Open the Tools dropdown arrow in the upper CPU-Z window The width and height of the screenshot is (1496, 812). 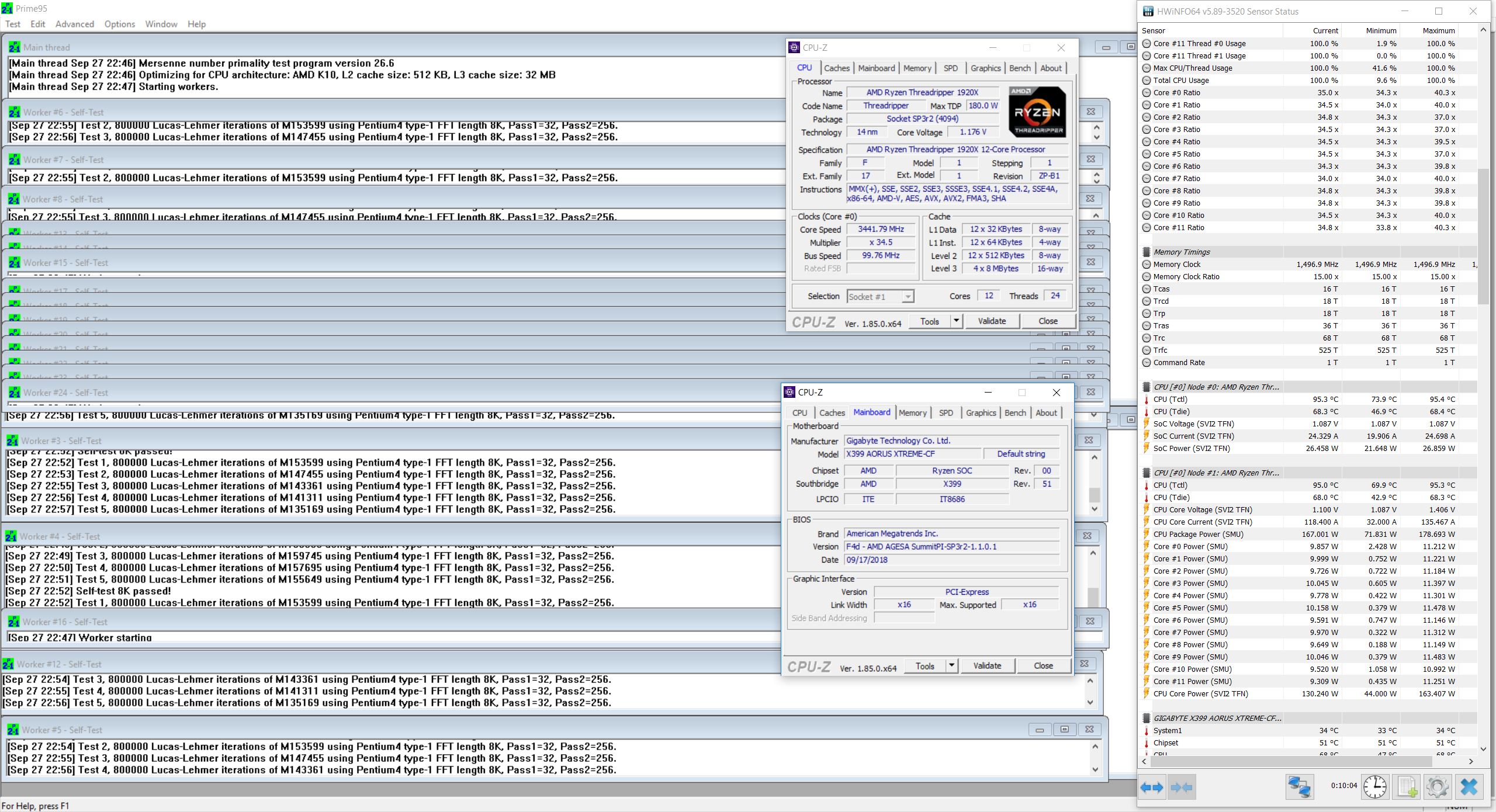point(956,321)
